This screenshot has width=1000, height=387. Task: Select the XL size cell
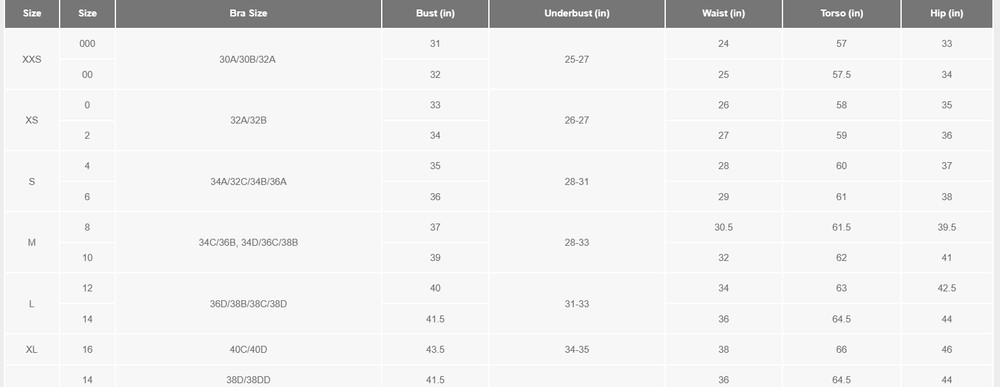coord(32,350)
